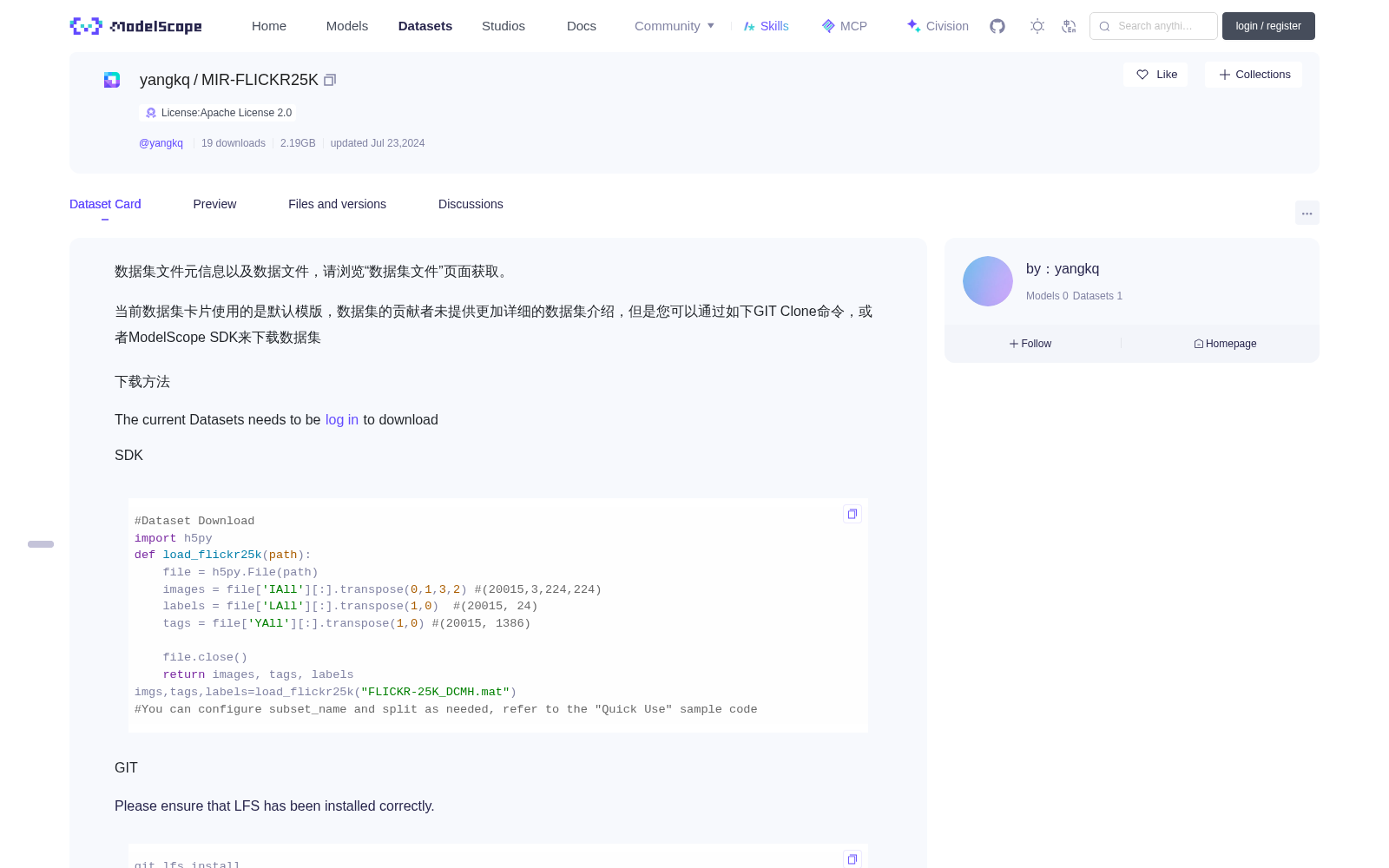
Task: Click the Skills sparkle icon
Action: (749, 26)
